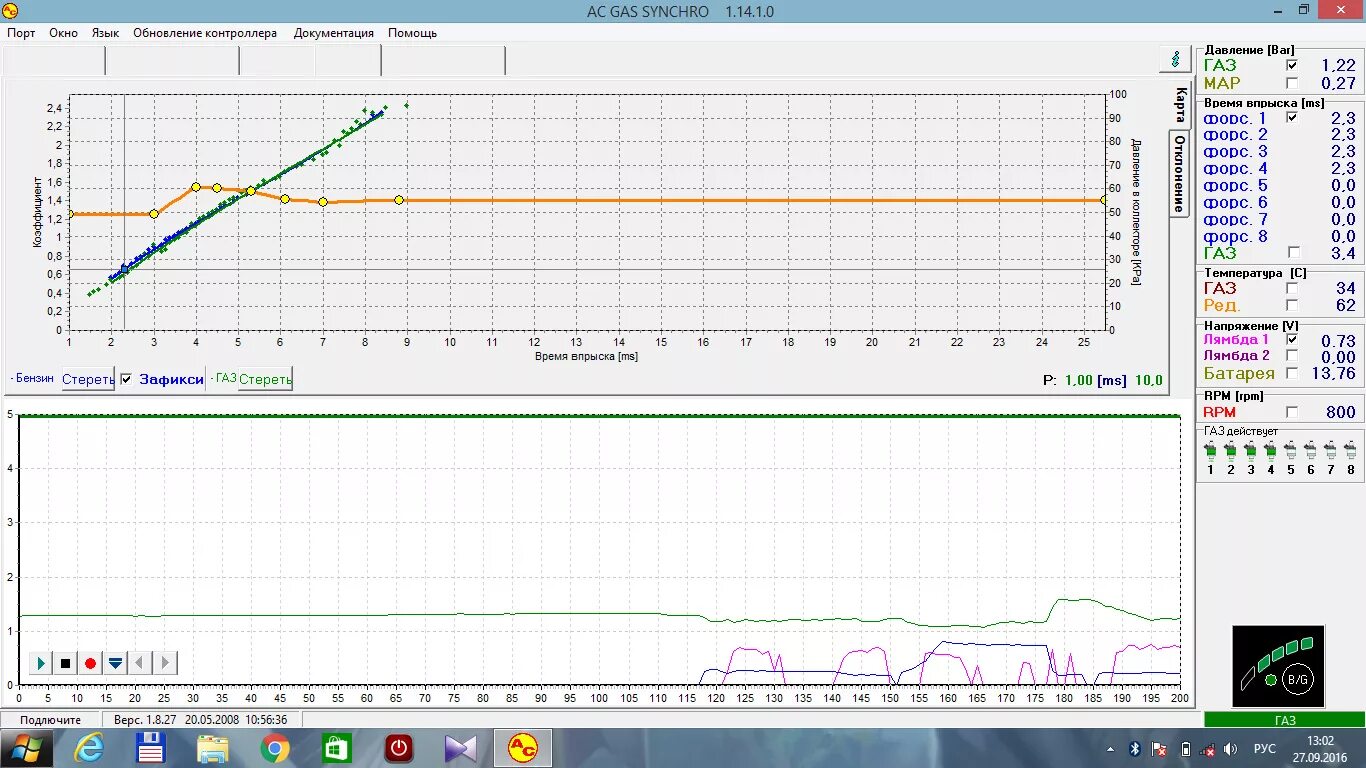1366x768 pixels.
Task: Click gas injector icon number 3
Action: click(1250, 451)
